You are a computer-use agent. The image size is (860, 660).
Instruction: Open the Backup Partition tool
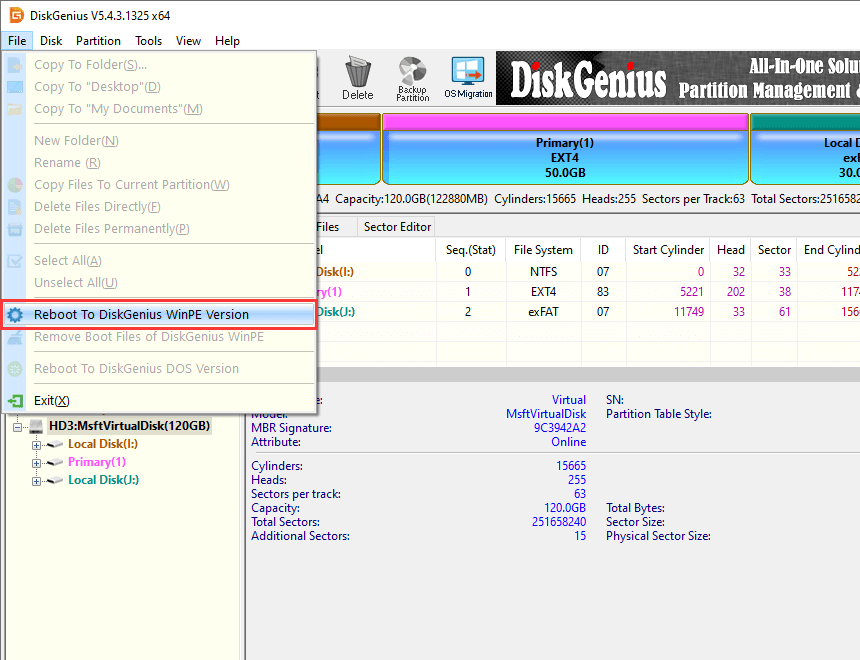[412, 78]
